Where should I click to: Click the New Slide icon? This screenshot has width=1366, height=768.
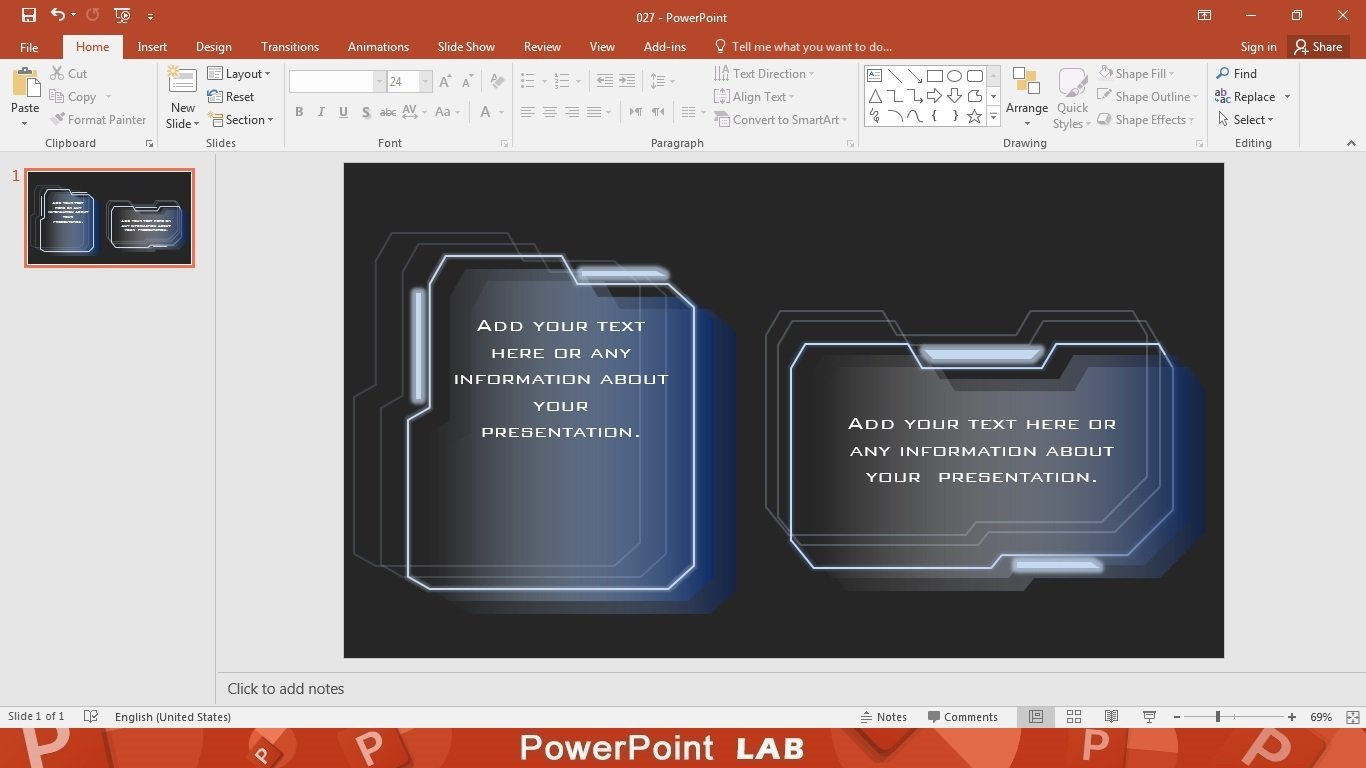pos(182,85)
